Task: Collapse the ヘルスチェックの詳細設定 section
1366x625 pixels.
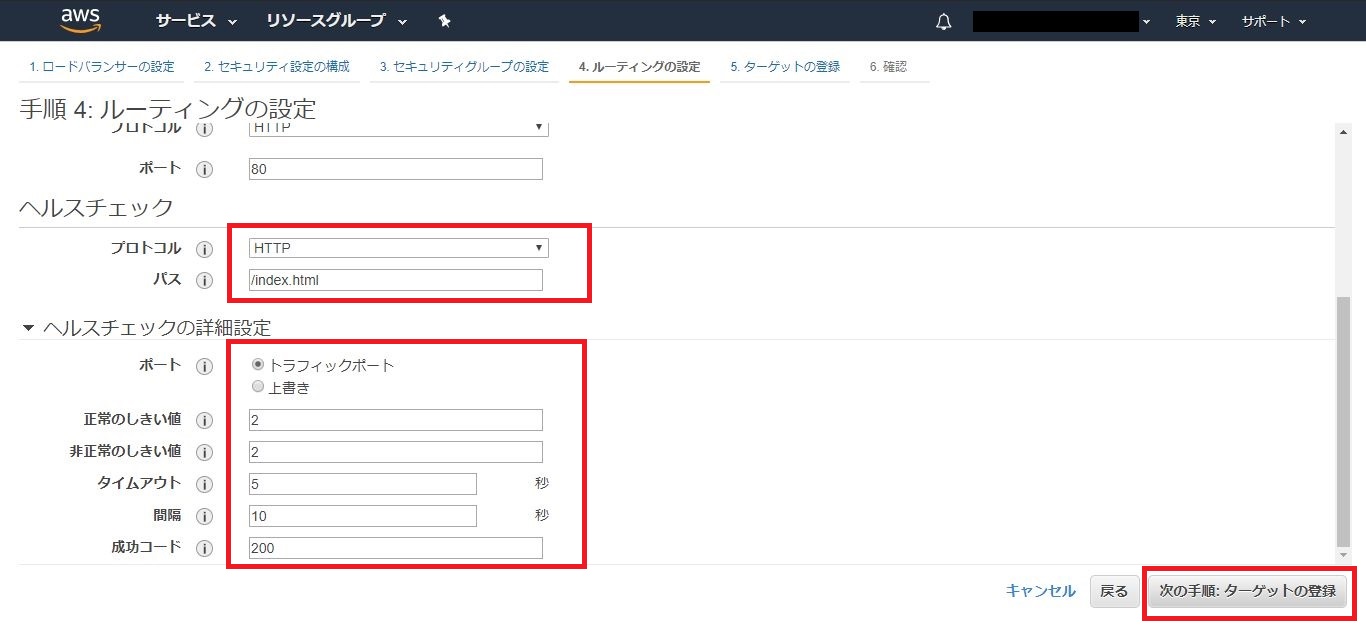Action: coord(28,328)
